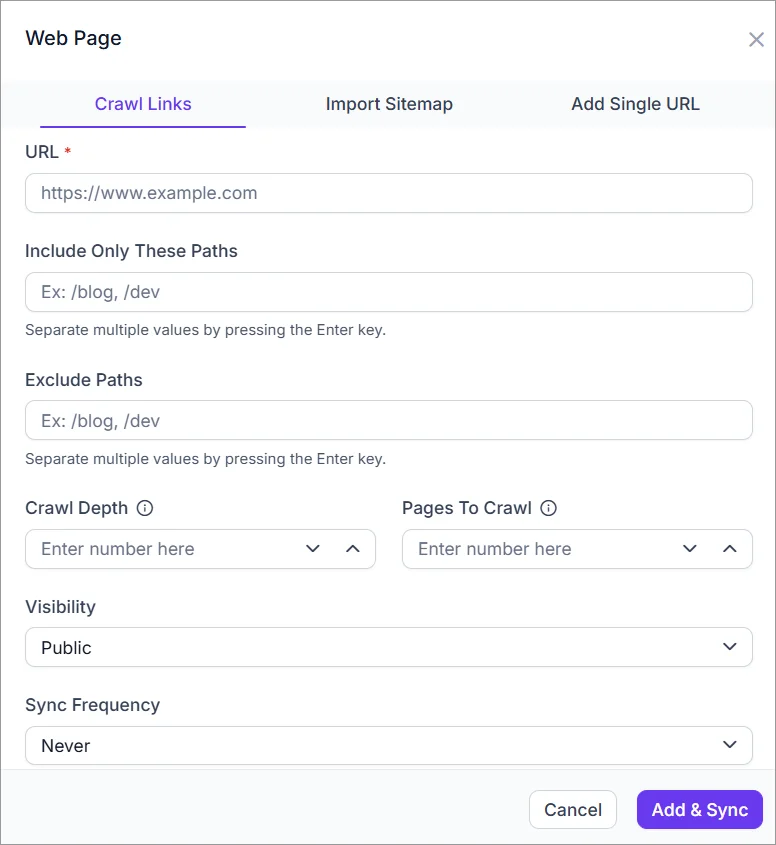Open the Visibility dropdown showing Public
Screen dimensions: 776x845
[x=388, y=647]
